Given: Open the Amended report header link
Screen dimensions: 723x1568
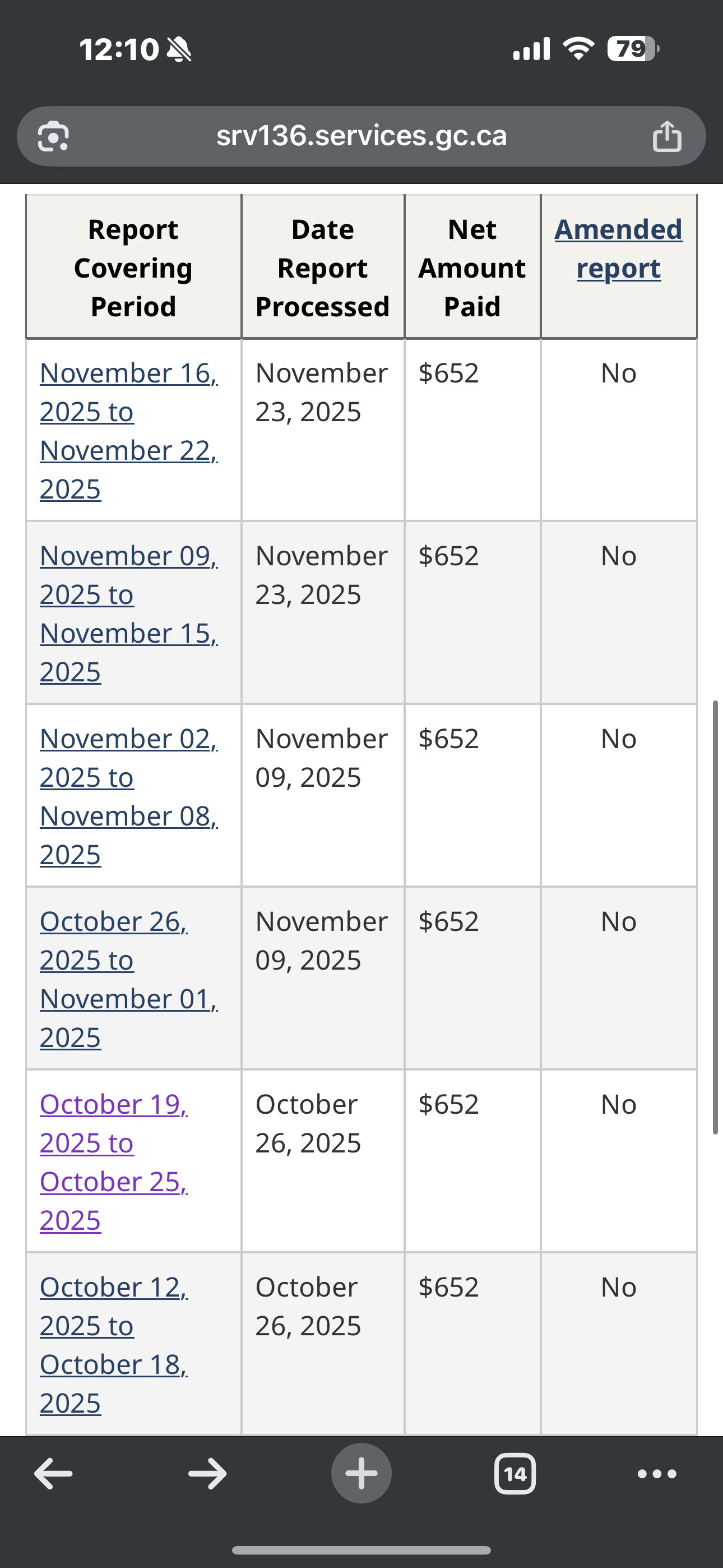Looking at the screenshot, I should [x=618, y=248].
